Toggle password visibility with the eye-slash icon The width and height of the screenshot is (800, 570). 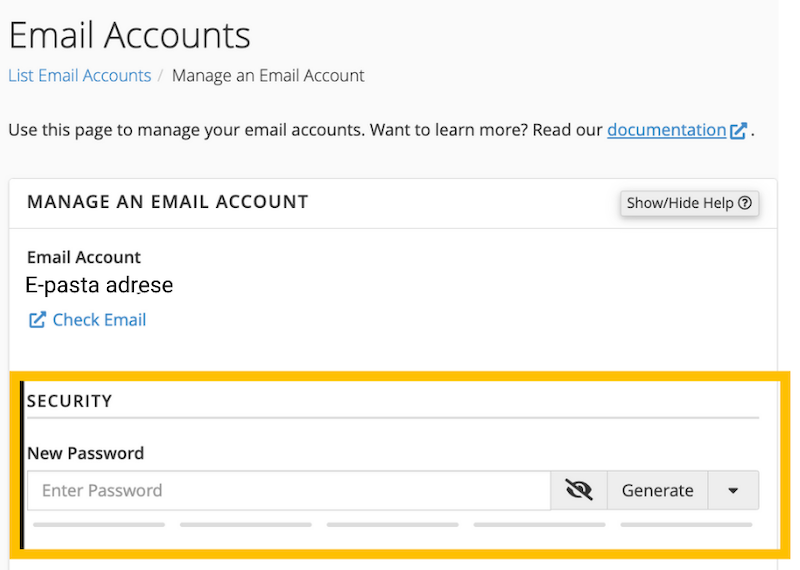pyautogui.click(x=578, y=490)
